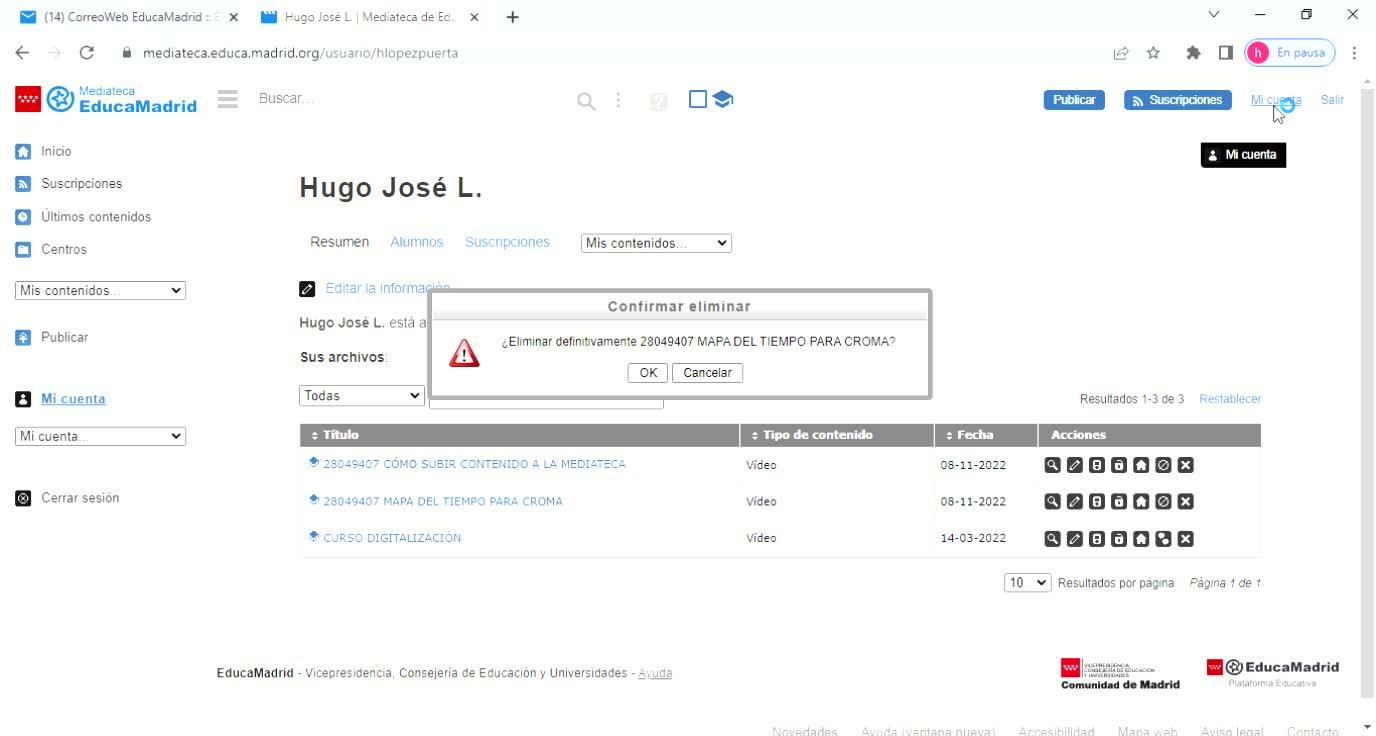Click the padlock icon in the MAPA DEL TIEMPO row
Image resolution: width=1376 pixels, height=736 pixels.
pos(1118,502)
